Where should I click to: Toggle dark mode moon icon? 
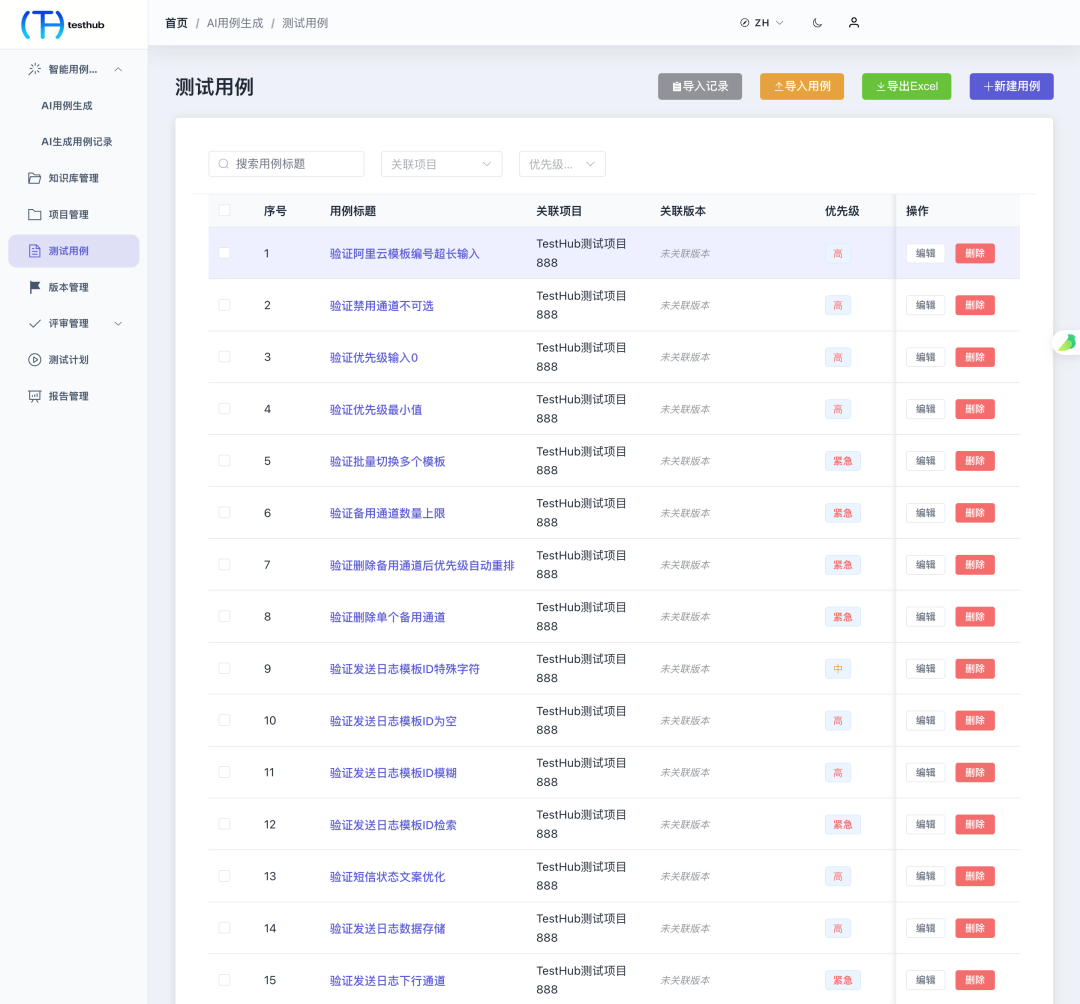pyautogui.click(x=817, y=23)
